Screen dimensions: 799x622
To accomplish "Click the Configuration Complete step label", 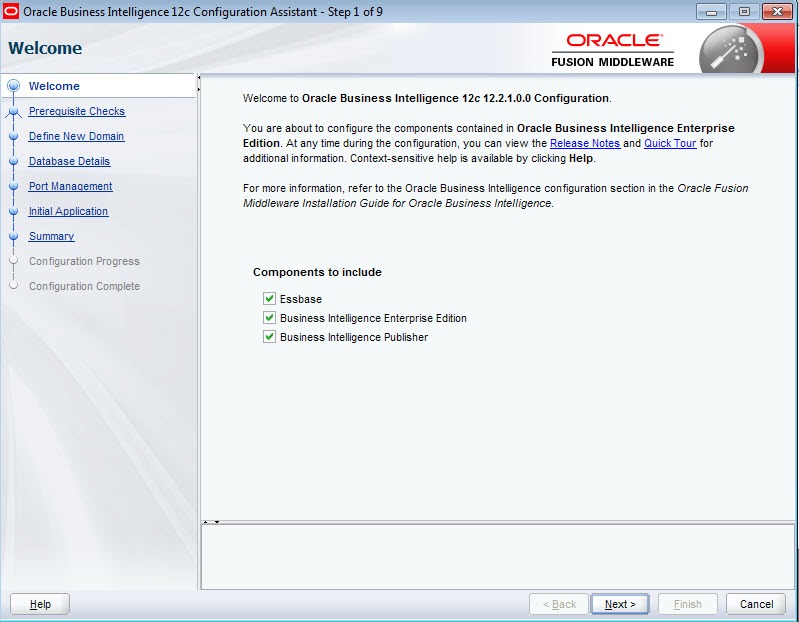I will click(x=84, y=286).
